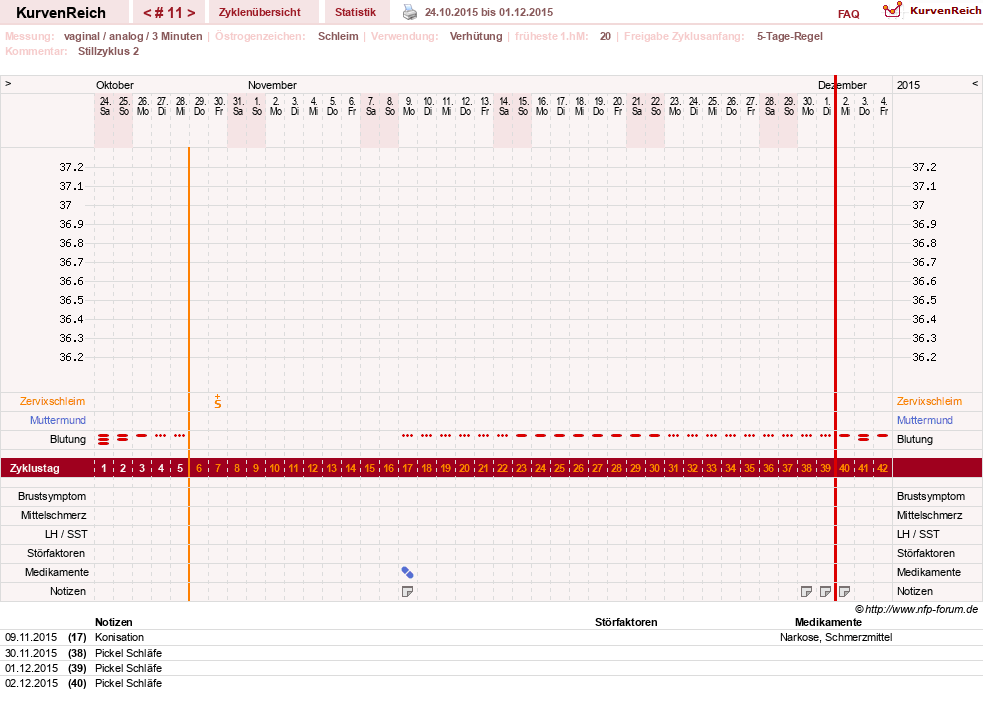Click the spotting dots on cycle day 17

[407, 435]
